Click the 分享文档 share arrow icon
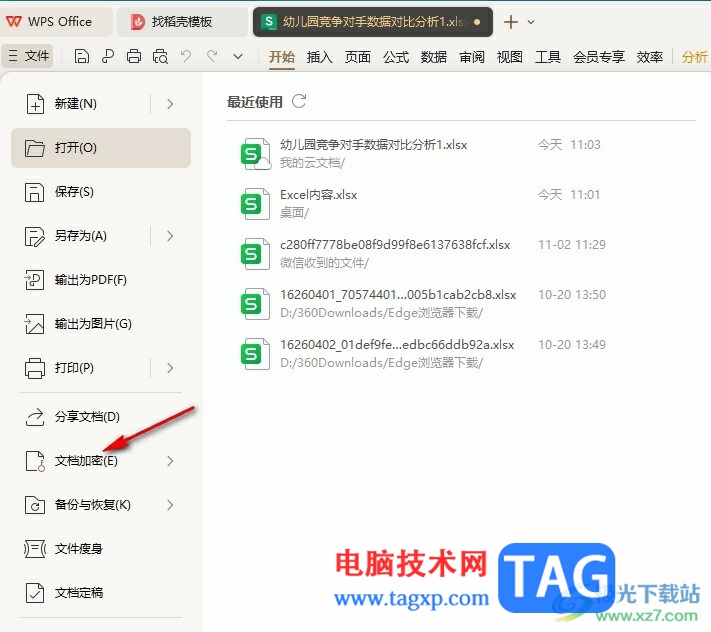The width and height of the screenshot is (711, 632). click(x=35, y=417)
